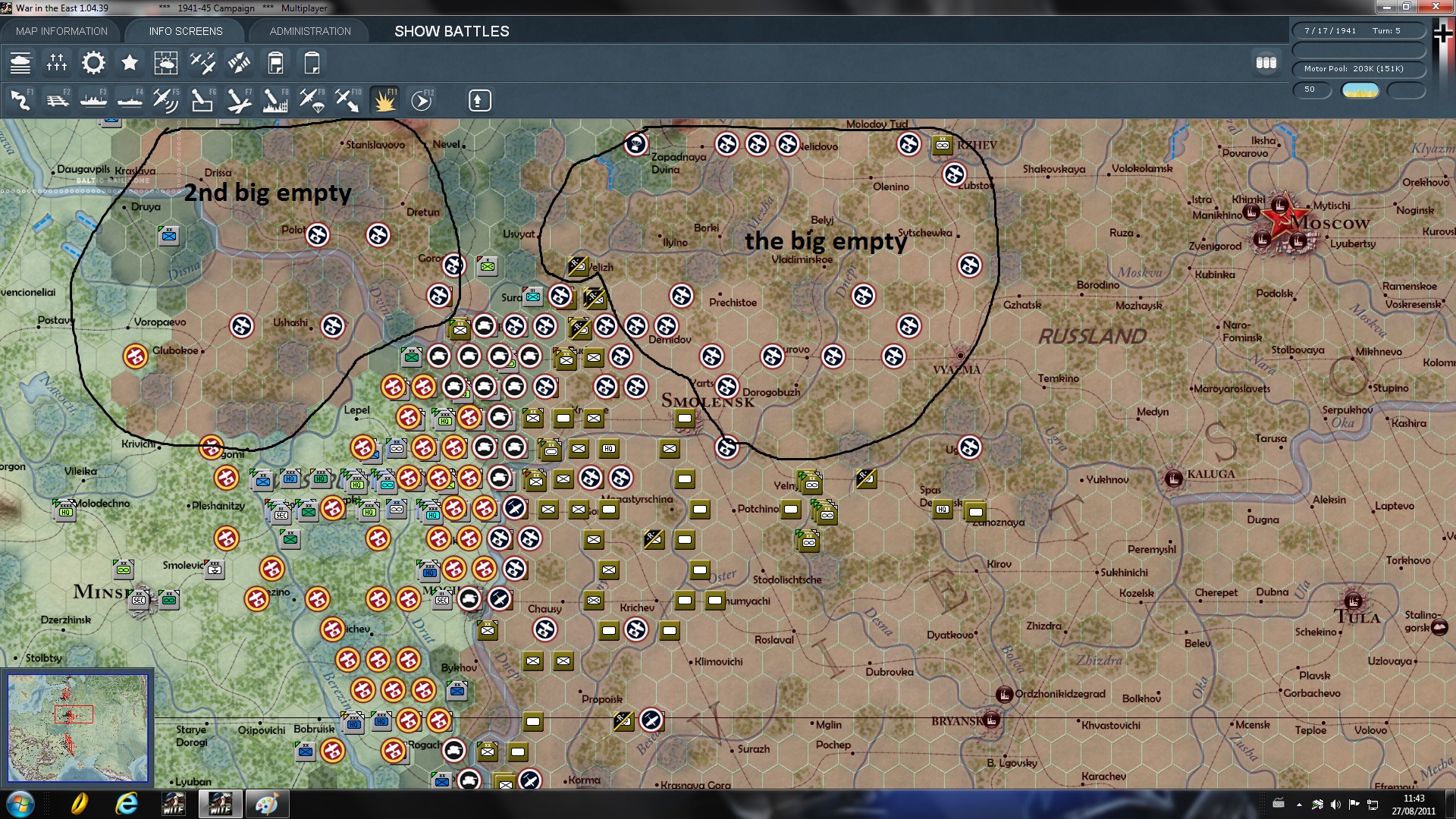1456x819 pixels.
Task: Click the minimap thumbnail
Action: [x=77, y=728]
